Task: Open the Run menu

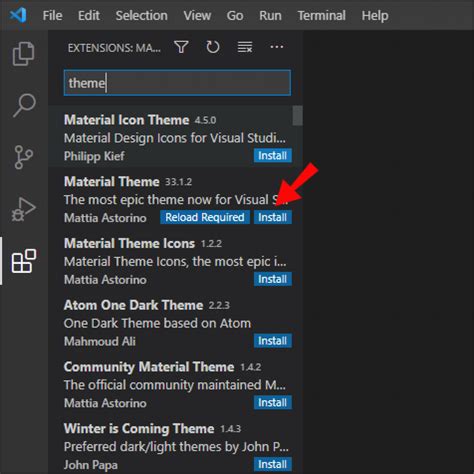Action: point(270,15)
